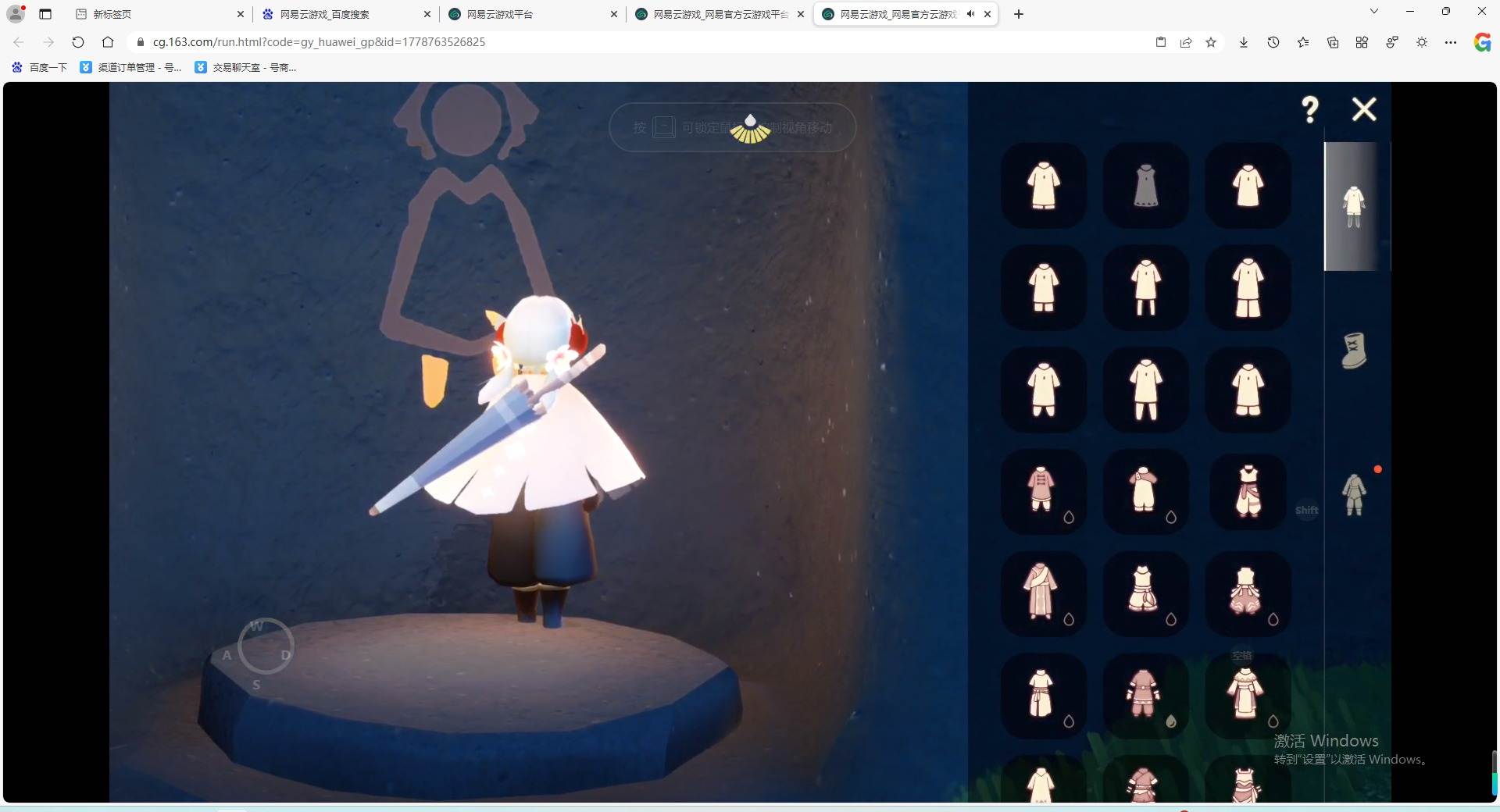Viewport: 1500px width, 812px height.
Task: Close the 网易云游戏_百度搜索 tab
Action: point(427,14)
